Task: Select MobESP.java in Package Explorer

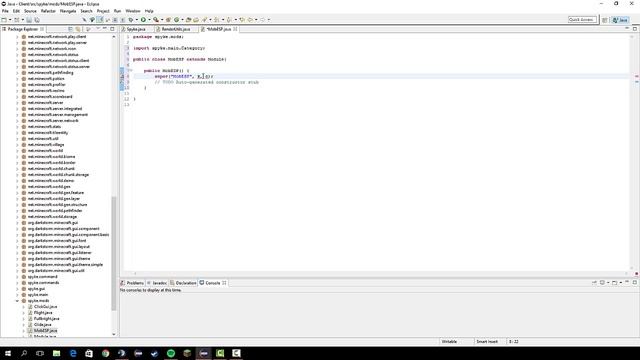Action: coord(45,331)
